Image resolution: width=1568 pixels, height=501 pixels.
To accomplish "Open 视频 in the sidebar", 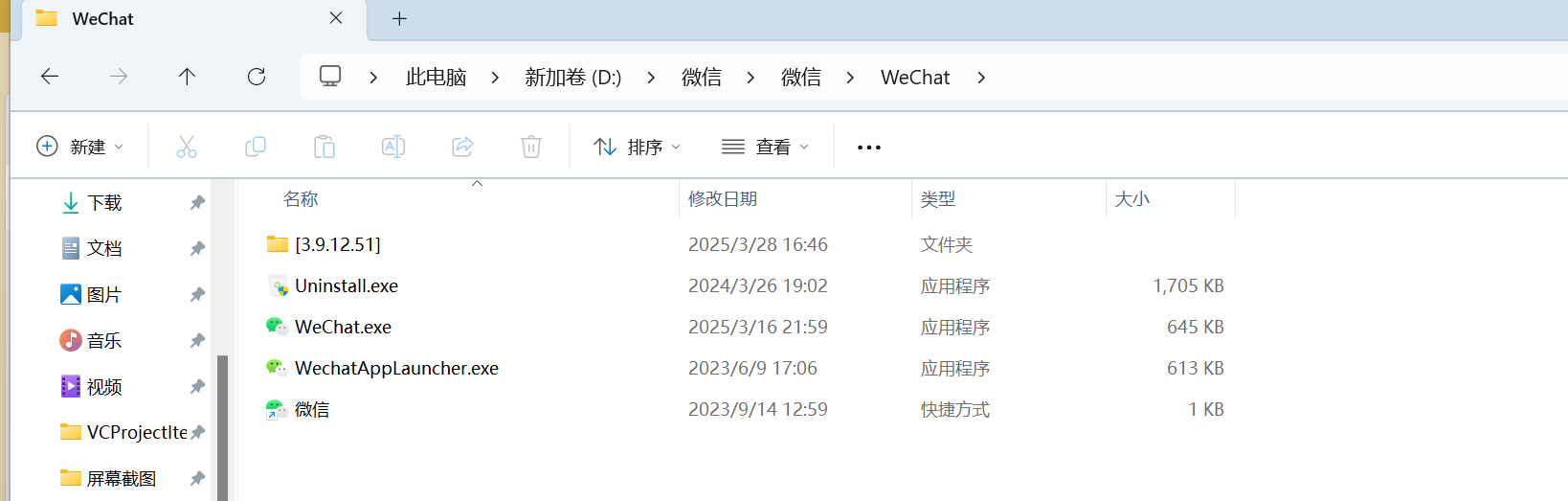I will (104, 386).
